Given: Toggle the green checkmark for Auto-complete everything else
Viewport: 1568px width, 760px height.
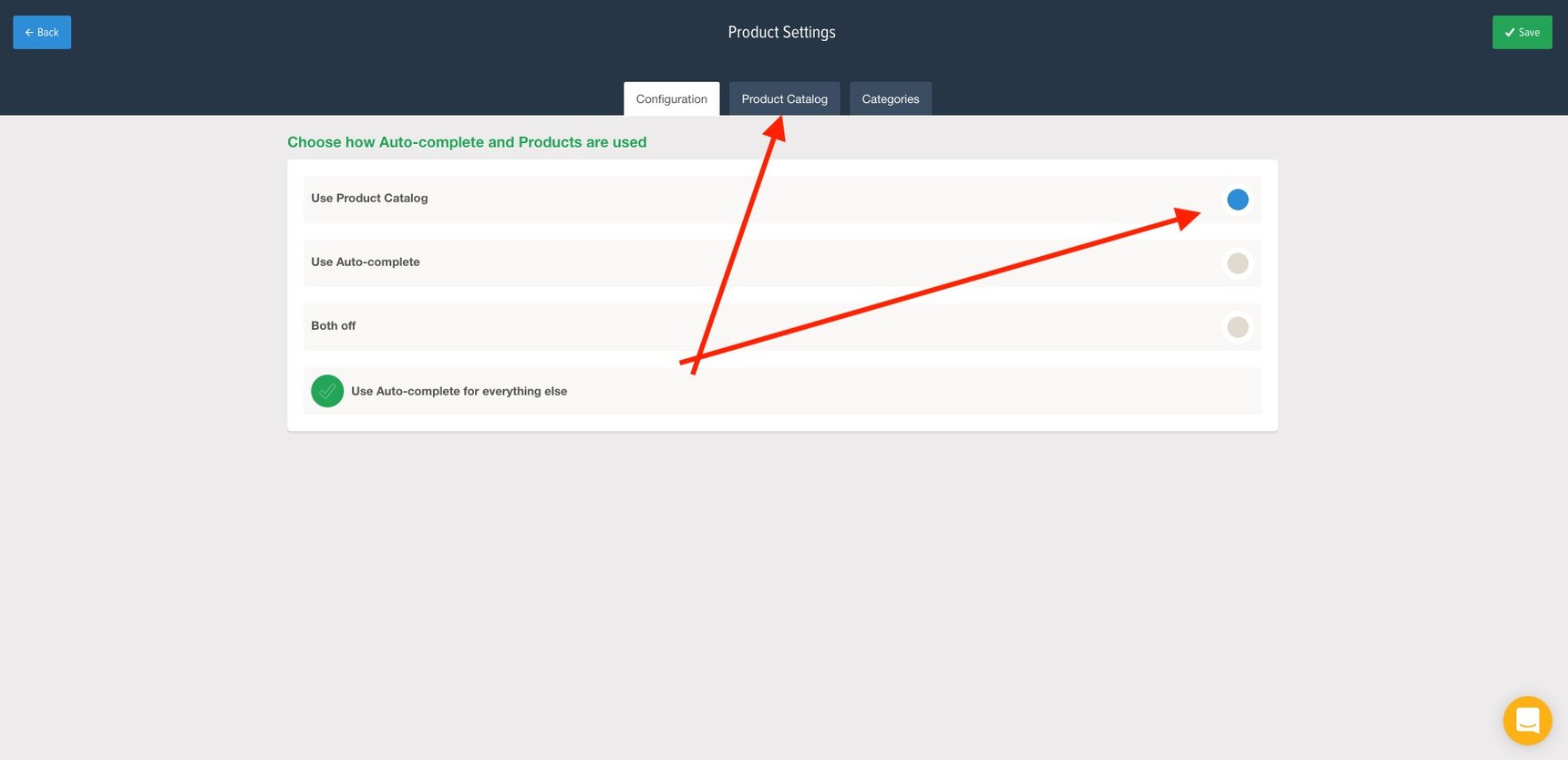Looking at the screenshot, I should (x=327, y=391).
